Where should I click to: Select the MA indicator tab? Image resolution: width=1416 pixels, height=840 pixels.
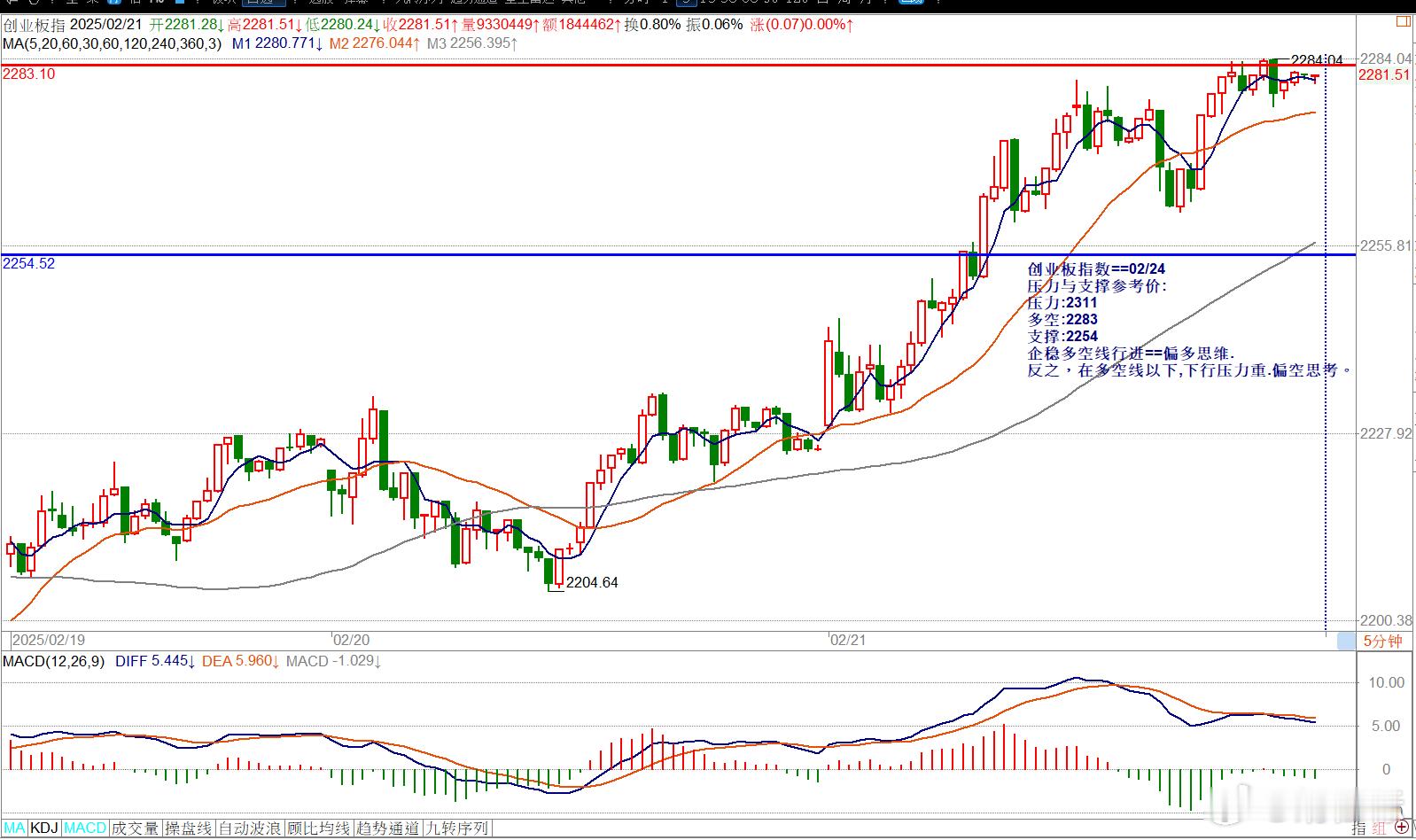[x=14, y=828]
